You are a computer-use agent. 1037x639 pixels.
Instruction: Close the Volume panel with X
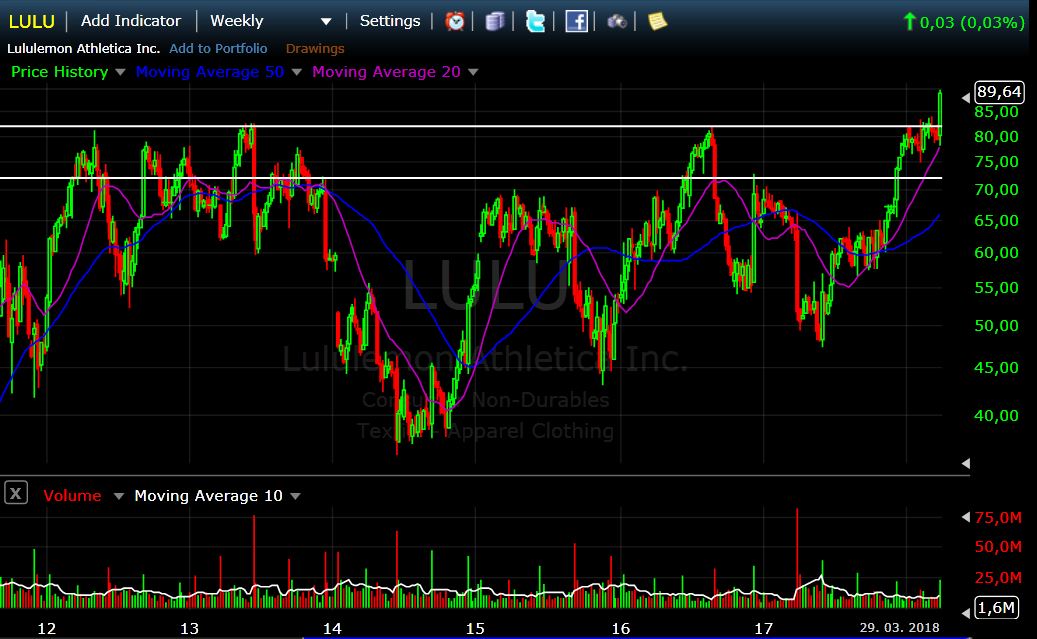click(x=16, y=493)
